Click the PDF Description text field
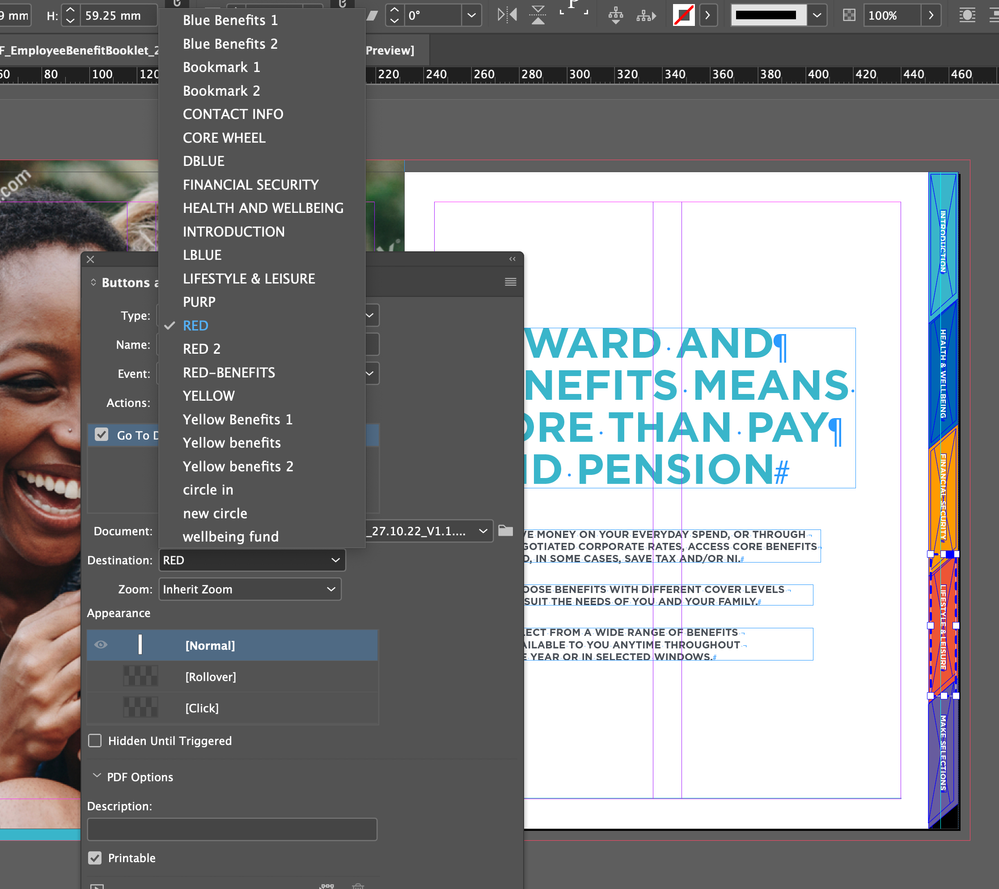Image resolution: width=999 pixels, height=889 pixels. 232,829
